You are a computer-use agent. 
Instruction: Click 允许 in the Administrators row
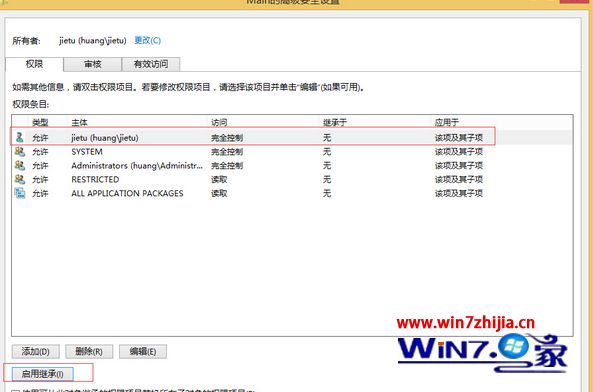(x=40, y=166)
